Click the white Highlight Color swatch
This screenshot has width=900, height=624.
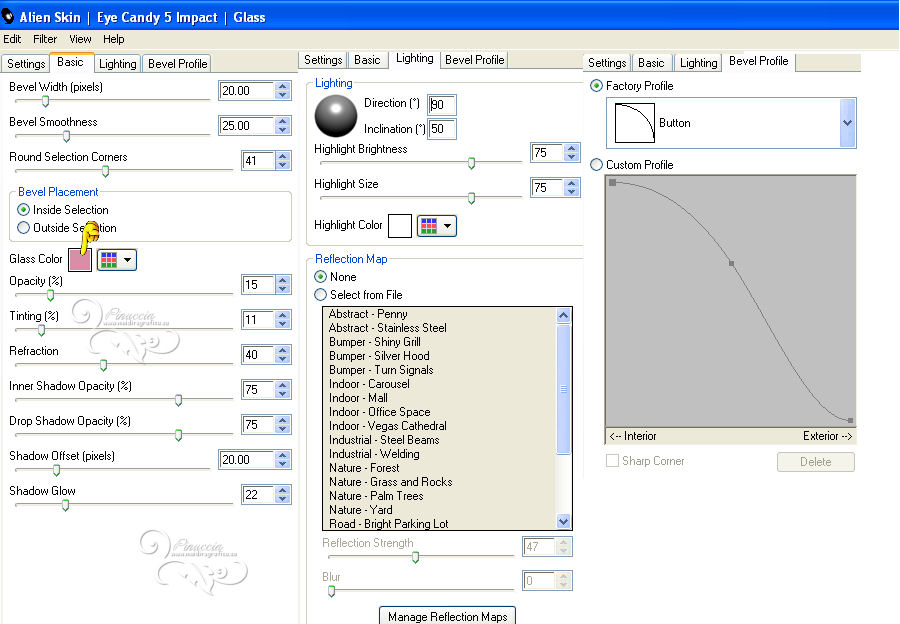click(x=400, y=226)
